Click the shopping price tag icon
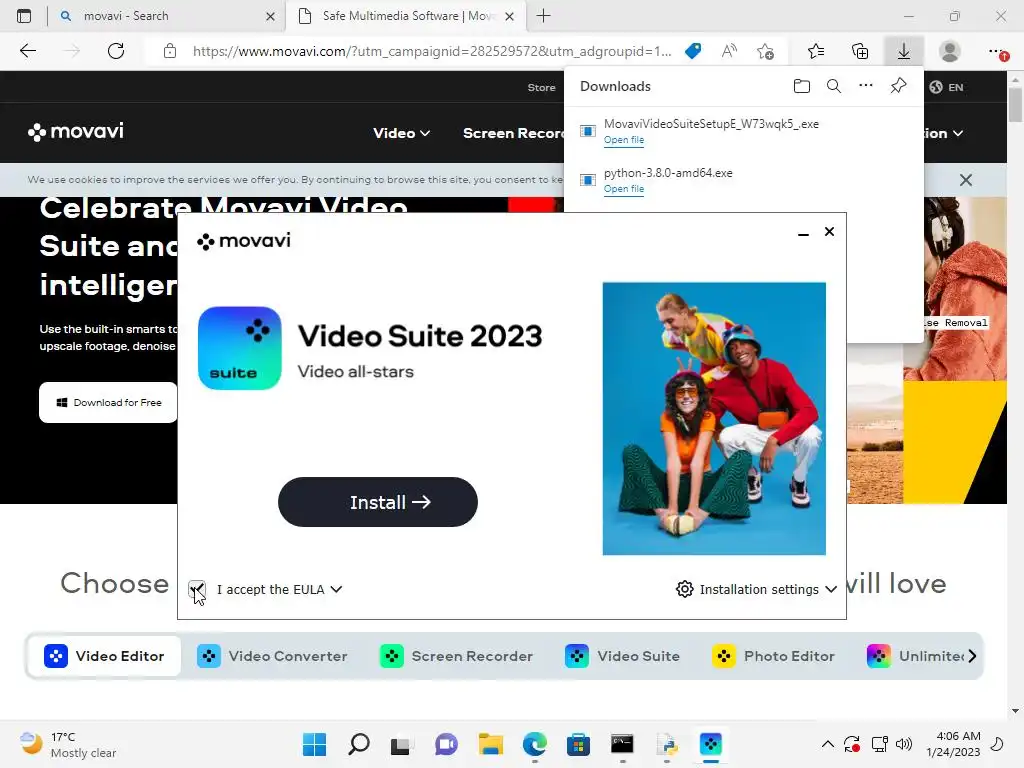The width and height of the screenshot is (1024, 768). [693, 51]
